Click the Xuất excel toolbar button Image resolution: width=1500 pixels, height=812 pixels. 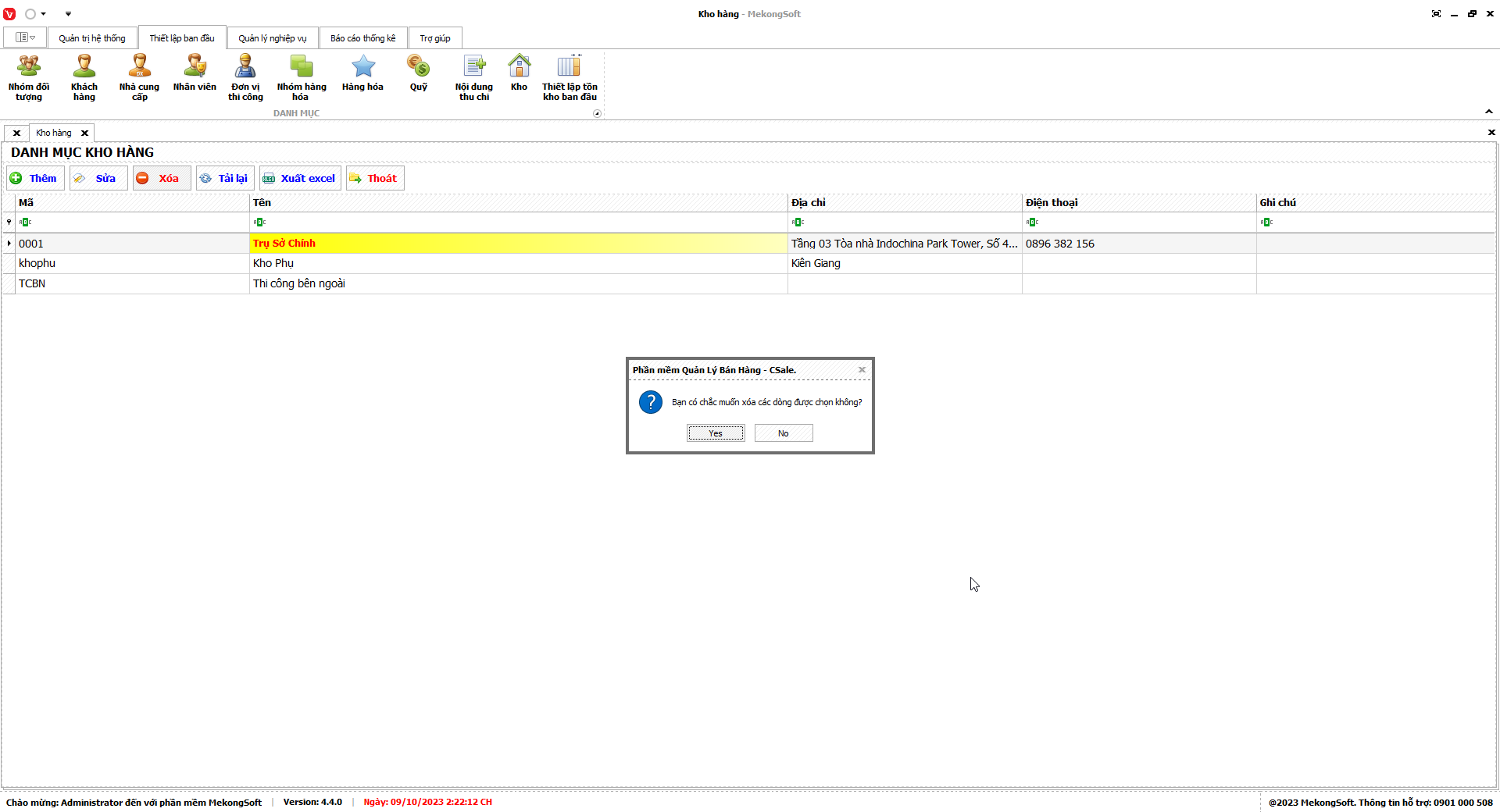300,179
